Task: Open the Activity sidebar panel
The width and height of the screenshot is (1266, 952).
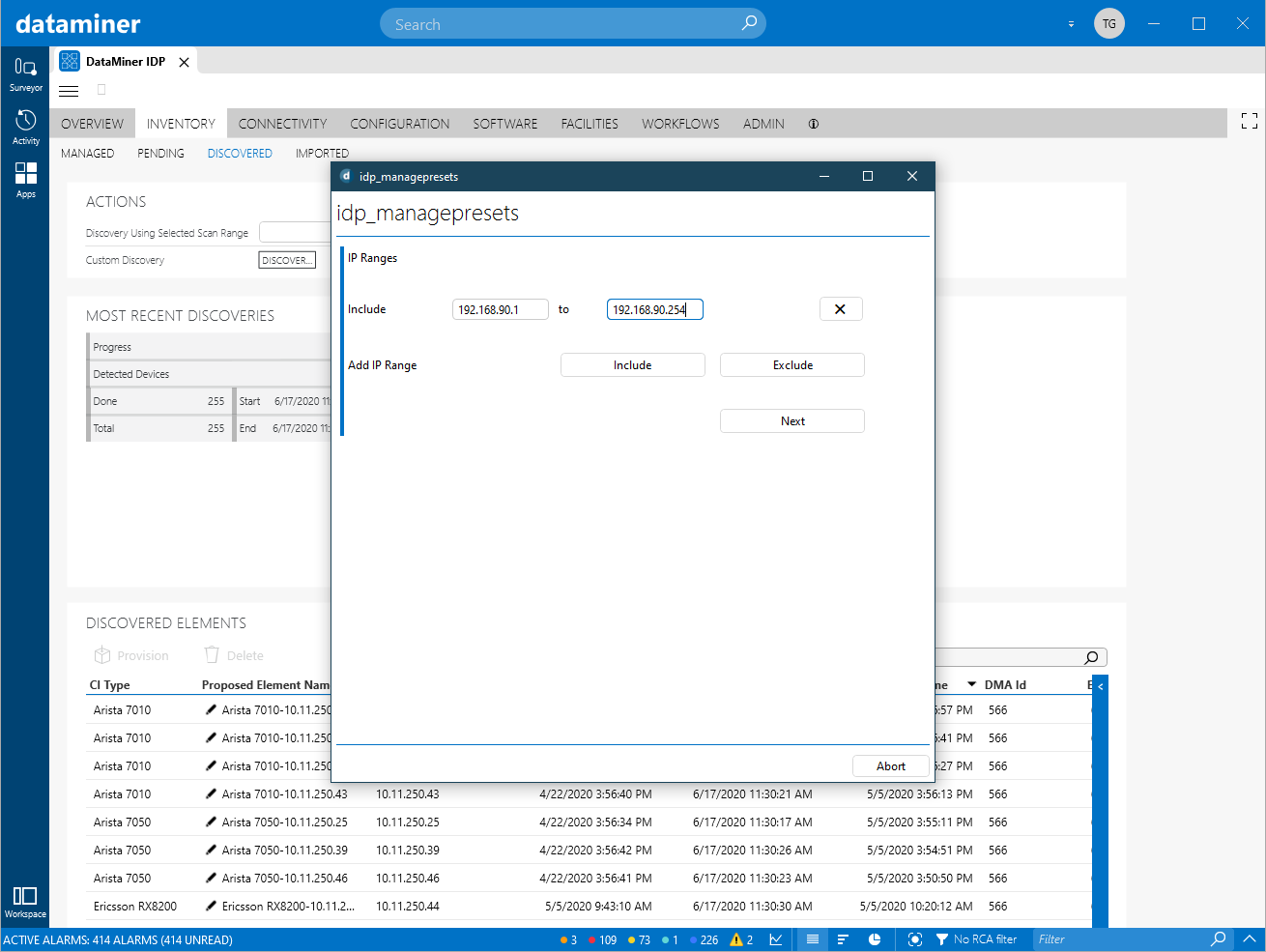Action: click(25, 128)
